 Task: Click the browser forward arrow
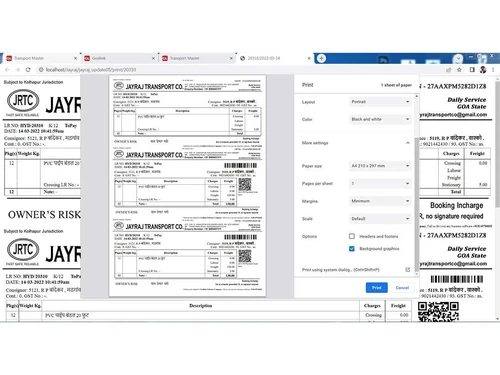(18, 70)
